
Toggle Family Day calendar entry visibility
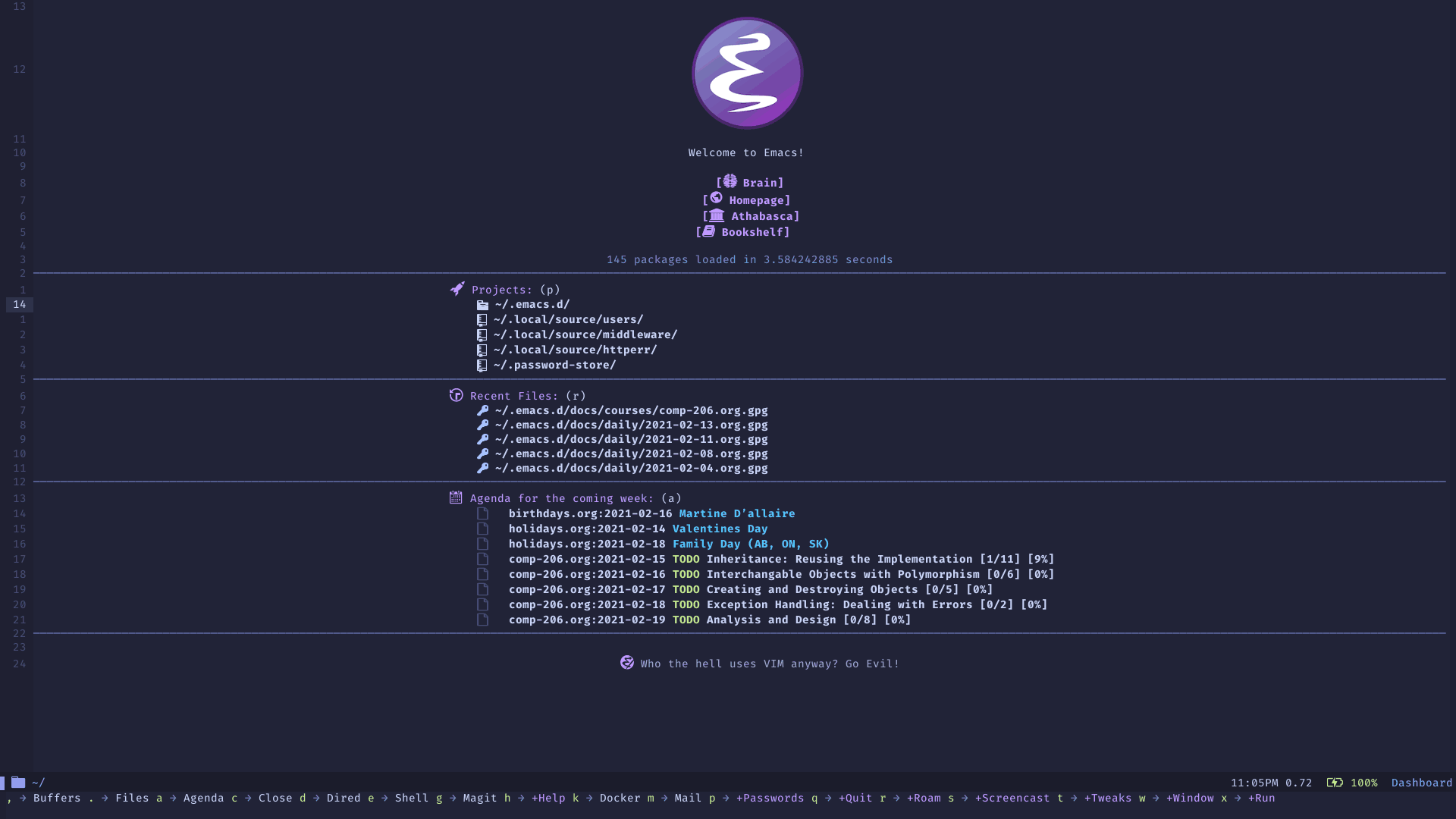[484, 544]
